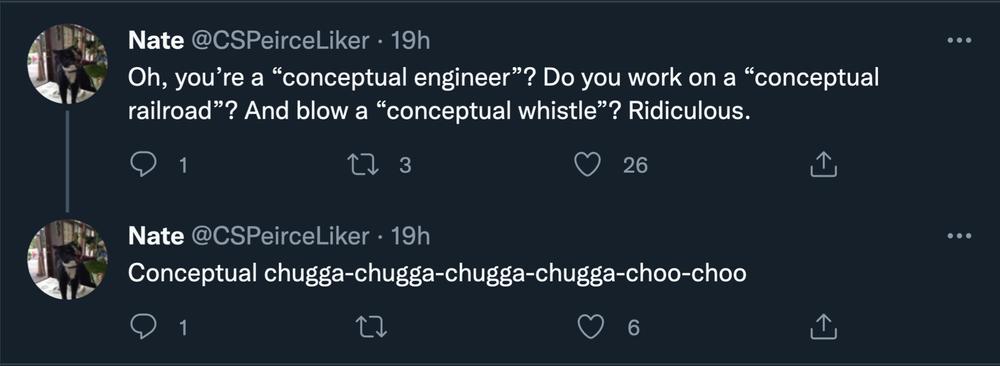Reply to the conceptual engineer tweet
This screenshot has height=366, width=1000.
tap(141, 166)
